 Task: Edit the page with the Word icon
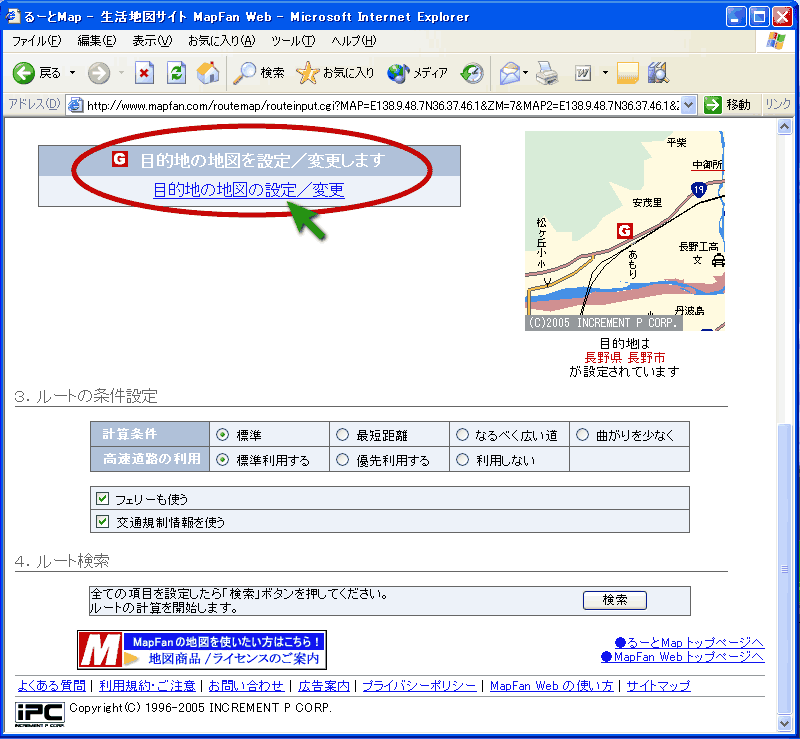click(583, 73)
